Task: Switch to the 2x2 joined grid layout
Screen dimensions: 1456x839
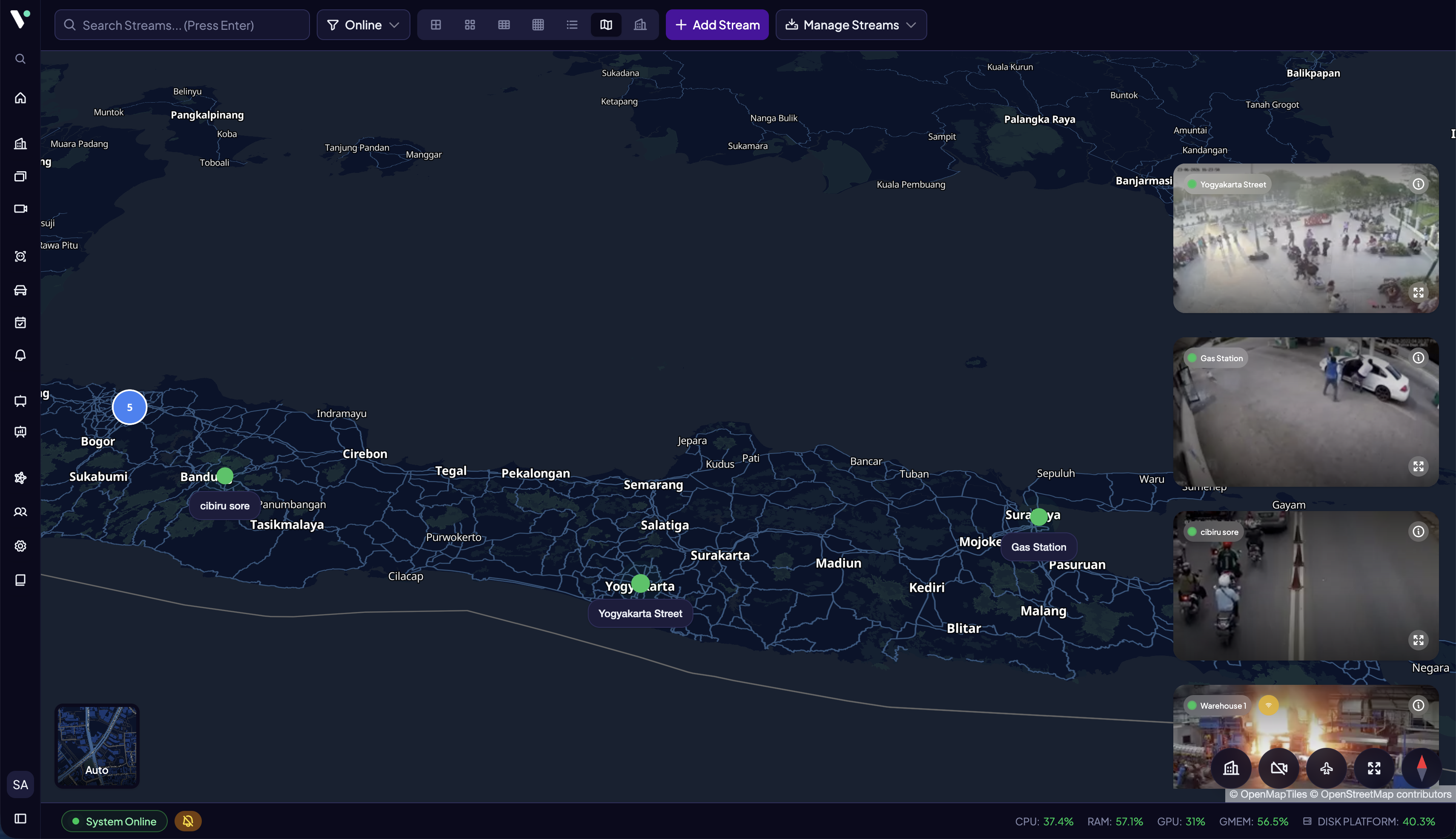Action: 436,25
